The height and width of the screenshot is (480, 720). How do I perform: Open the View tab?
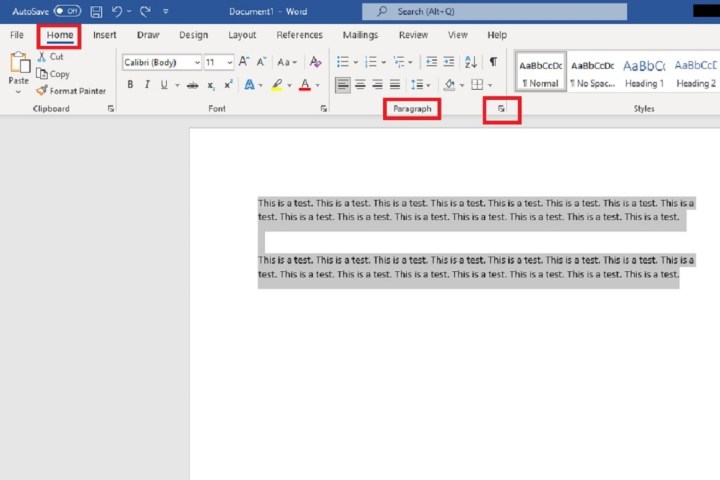457,35
